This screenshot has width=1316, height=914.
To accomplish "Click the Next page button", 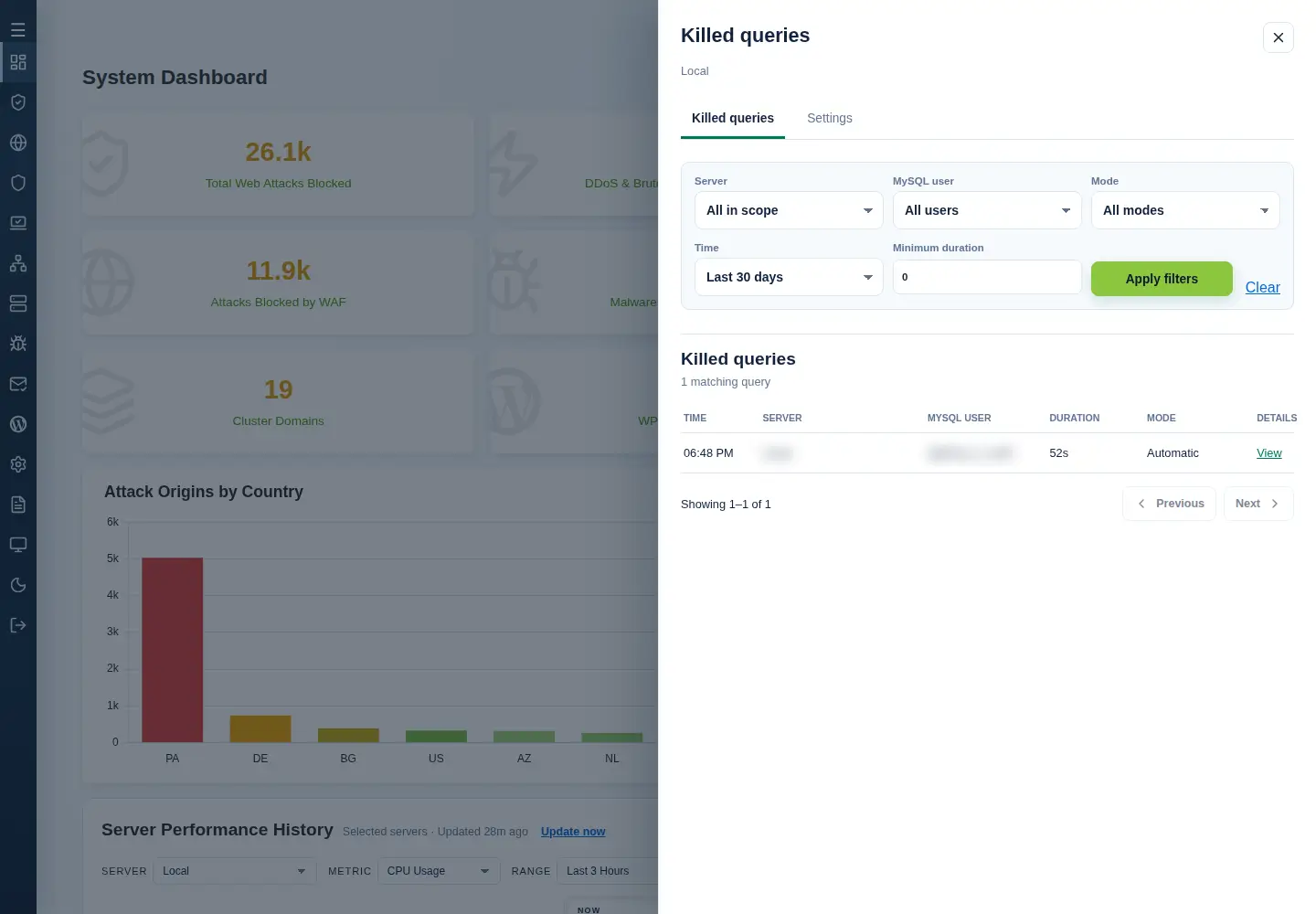I will click(x=1258, y=504).
